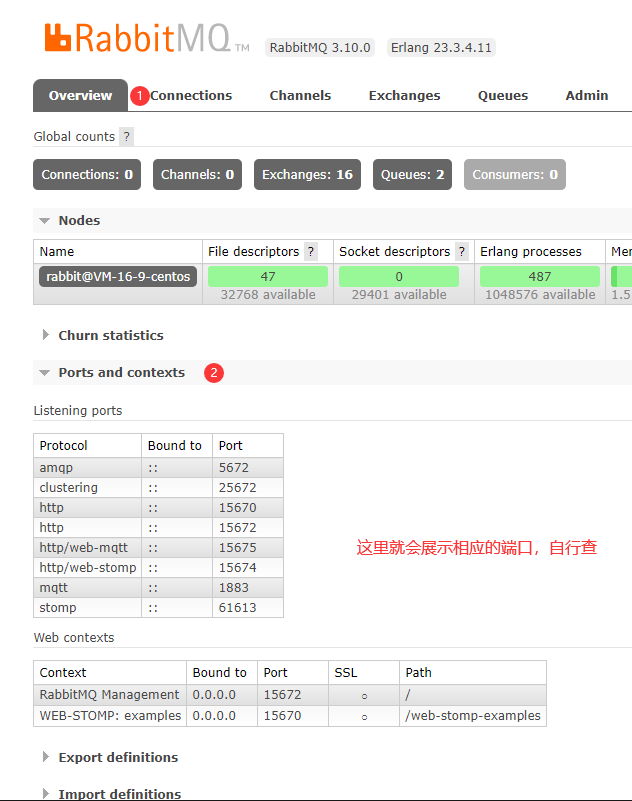Open the Admin tab
The image size is (632, 801).
point(587,96)
